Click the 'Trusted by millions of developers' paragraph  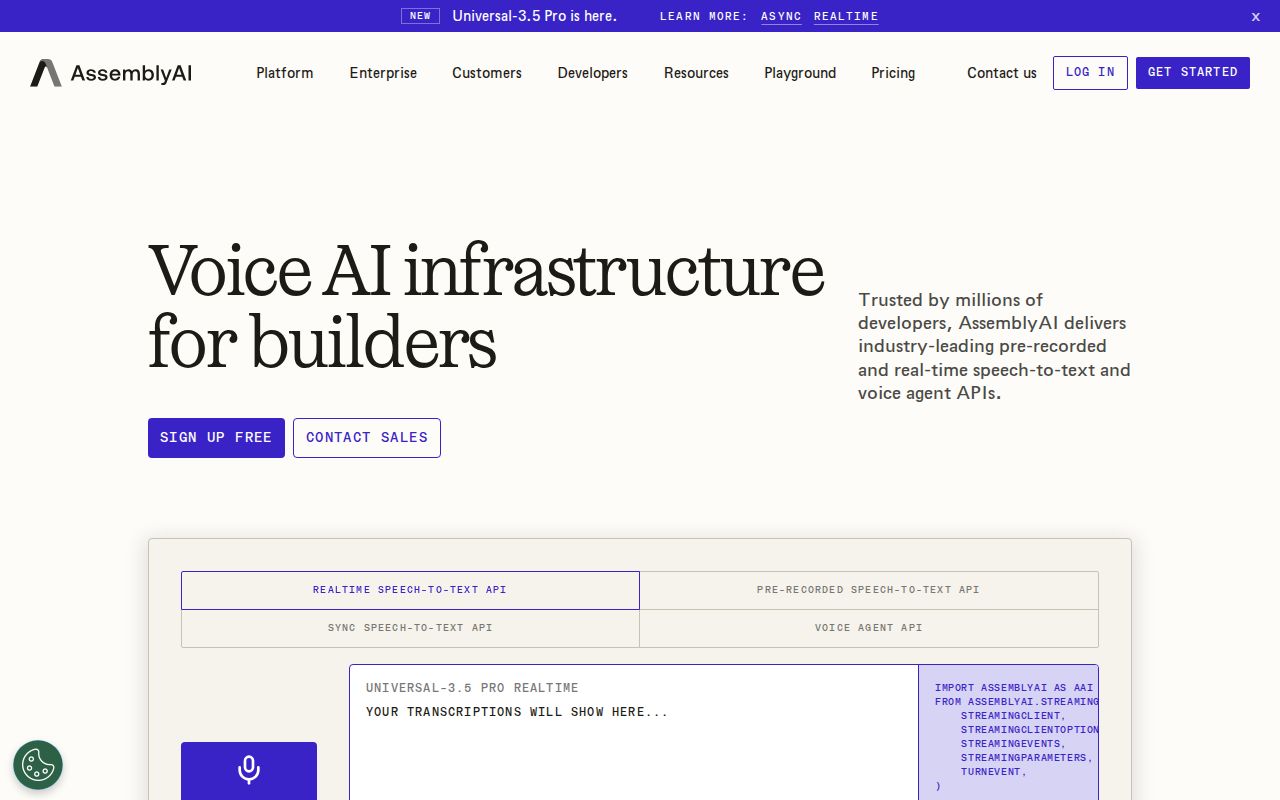(x=994, y=346)
